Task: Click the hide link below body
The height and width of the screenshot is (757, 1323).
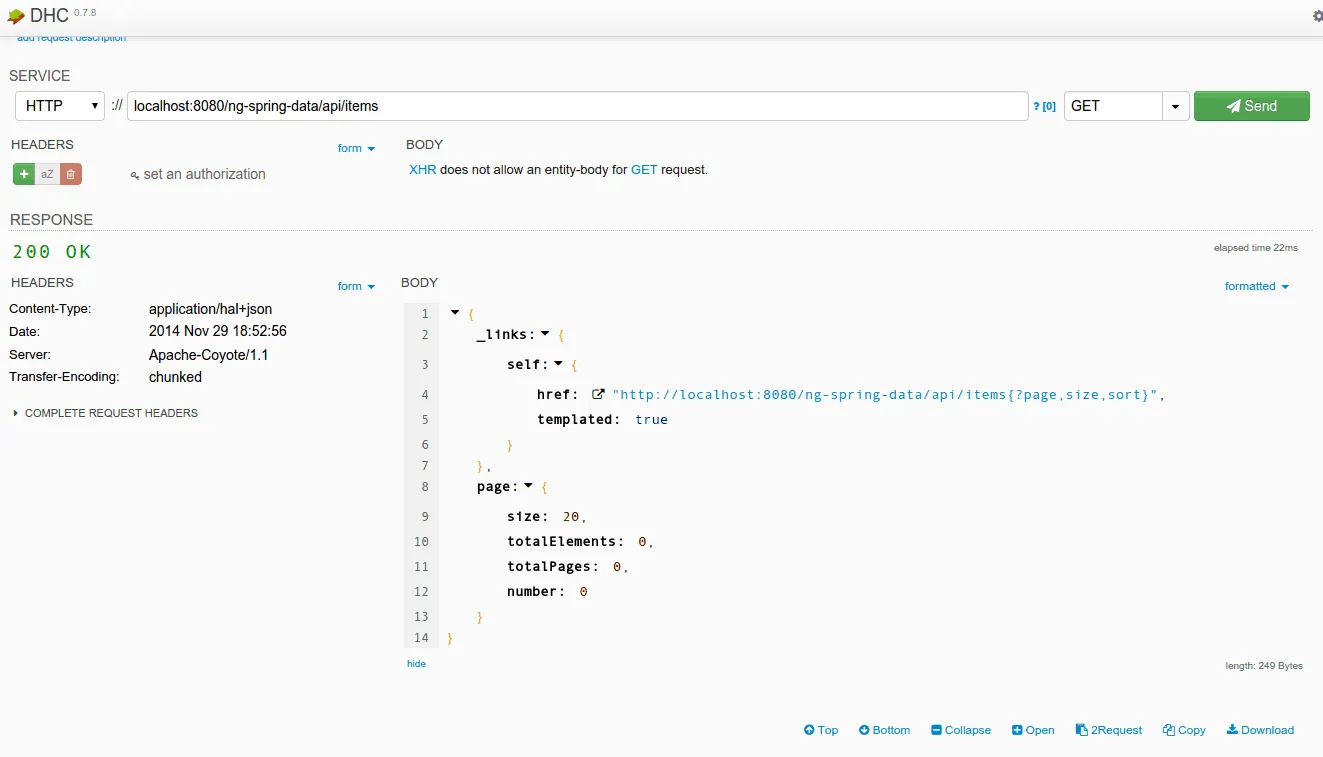Action: tap(416, 664)
